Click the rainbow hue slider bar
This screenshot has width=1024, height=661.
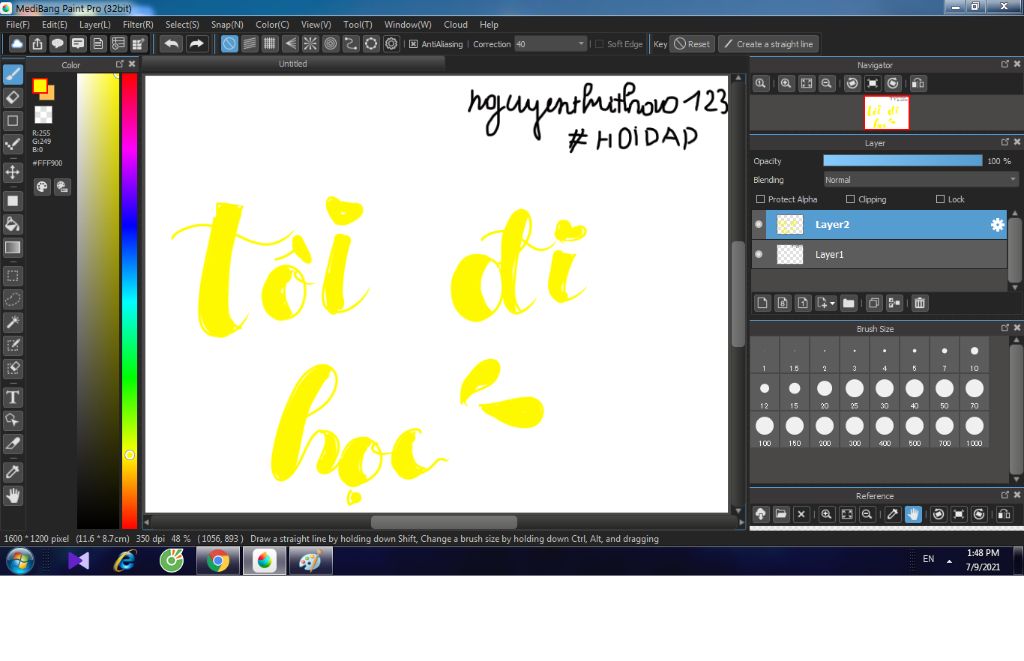click(129, 300)
